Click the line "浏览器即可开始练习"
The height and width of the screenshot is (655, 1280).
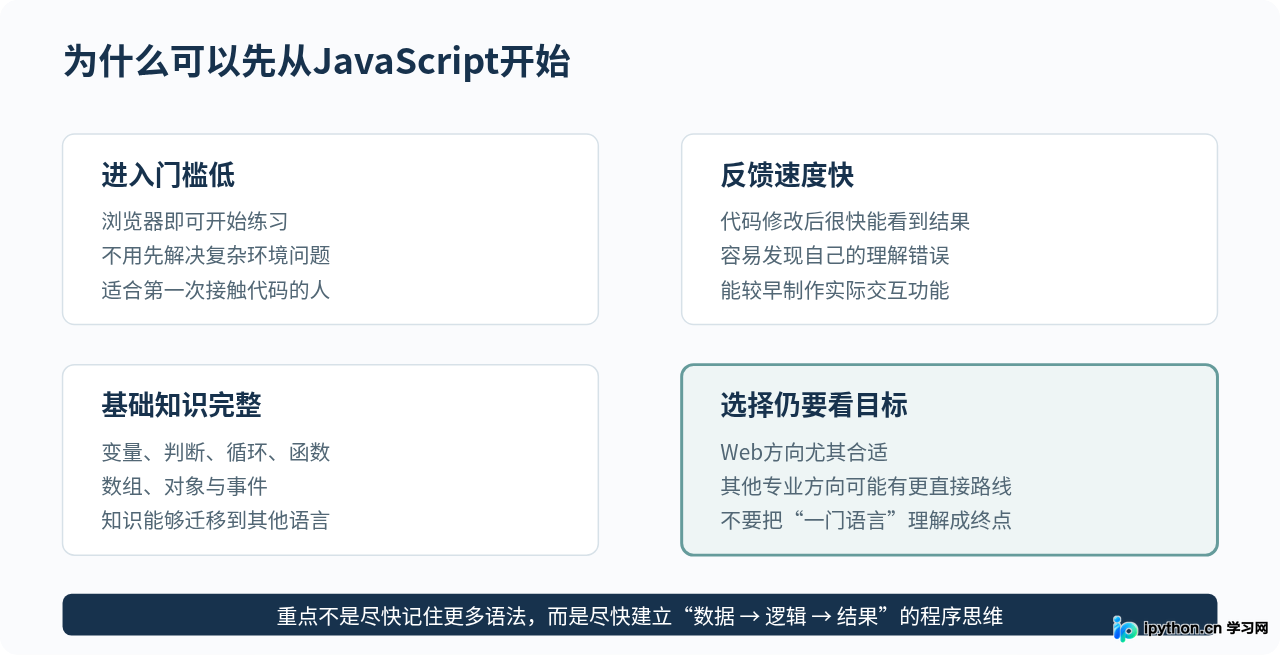[195, 222]
